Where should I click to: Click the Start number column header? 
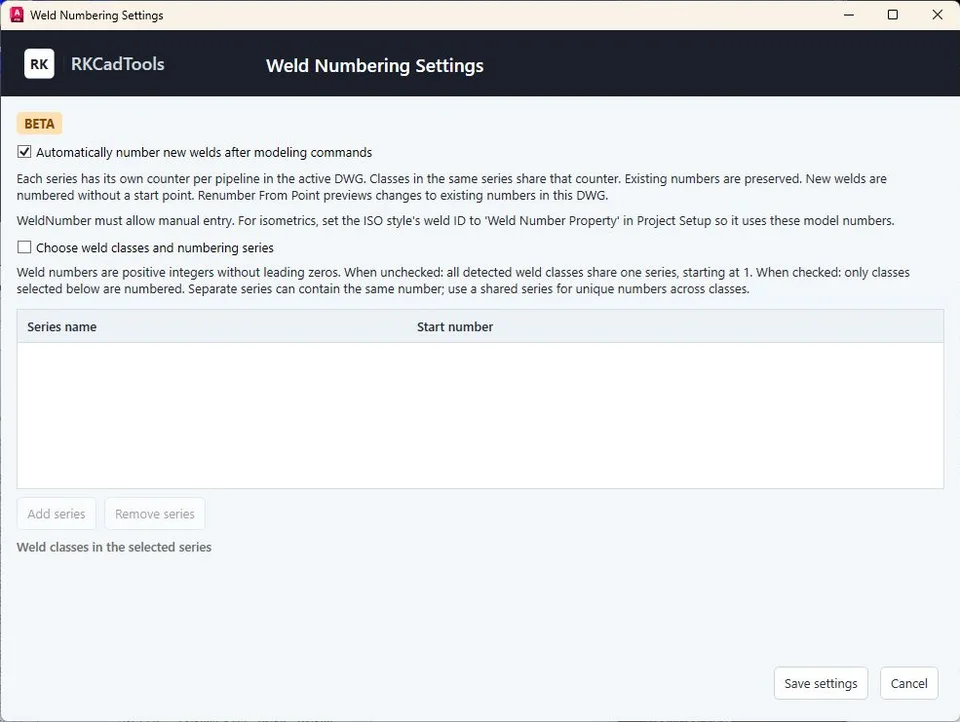[x=455, y=326]
